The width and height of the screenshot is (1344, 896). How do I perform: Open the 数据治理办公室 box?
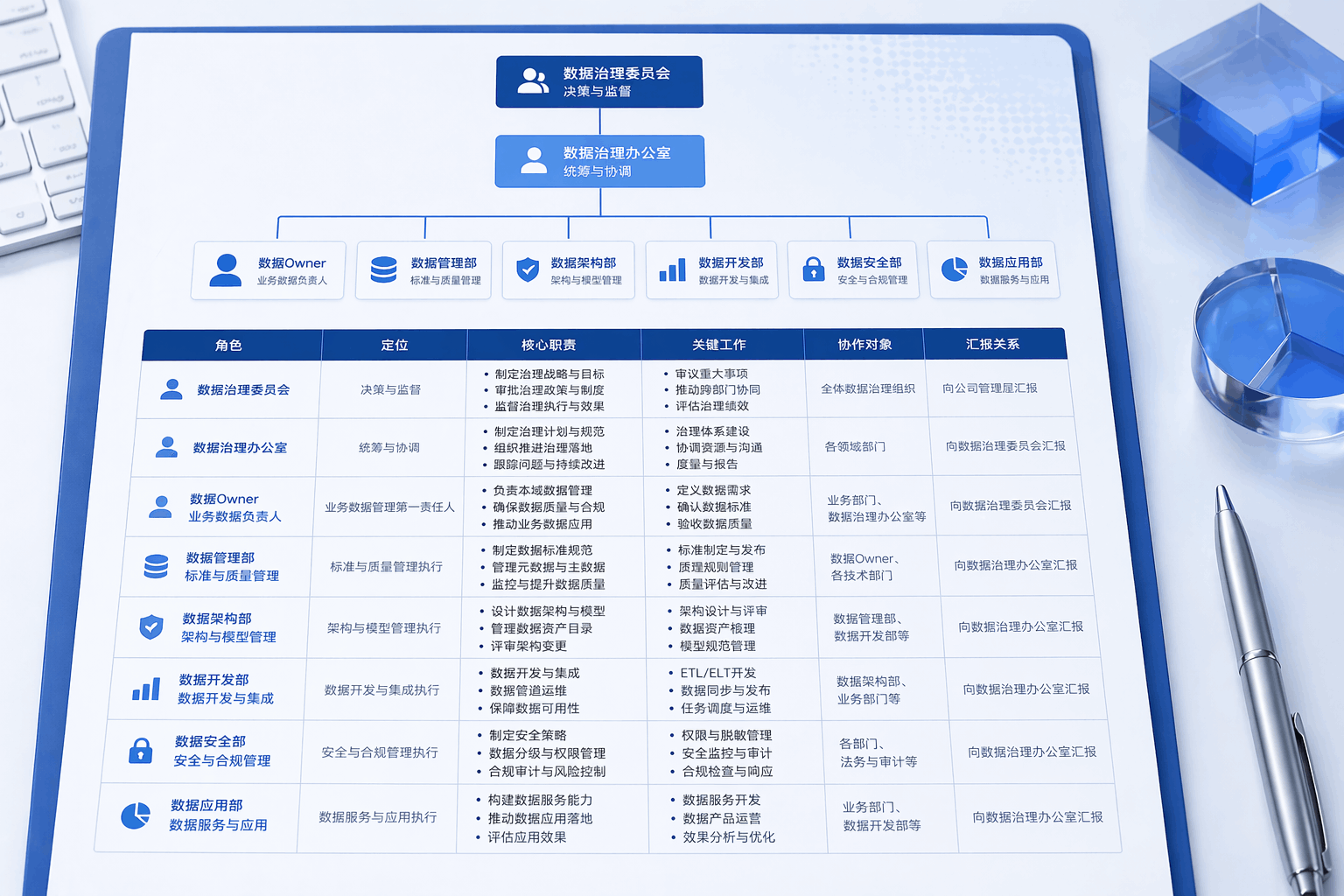600,161
